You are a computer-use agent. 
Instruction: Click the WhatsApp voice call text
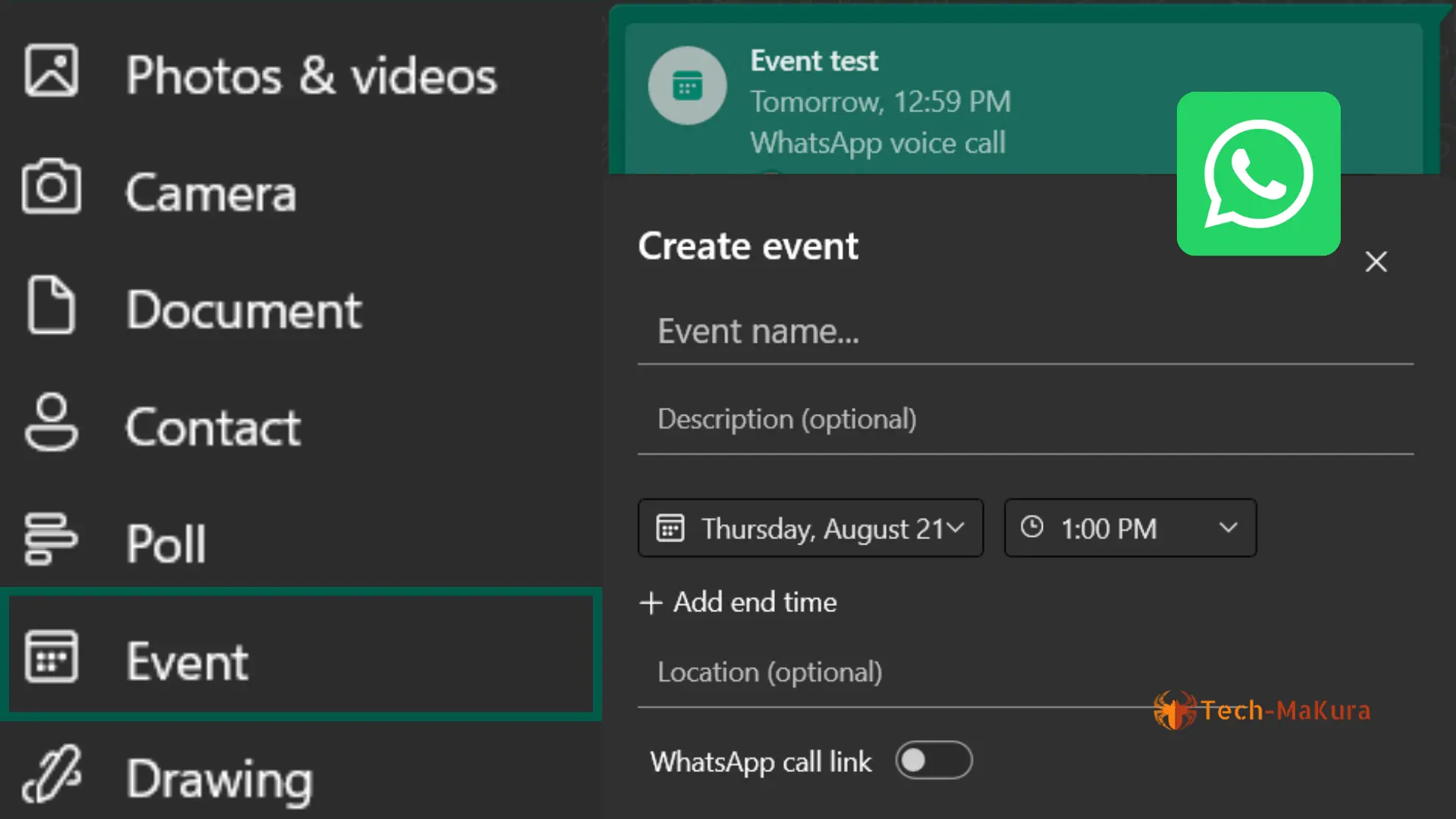[x=878, y=143]
